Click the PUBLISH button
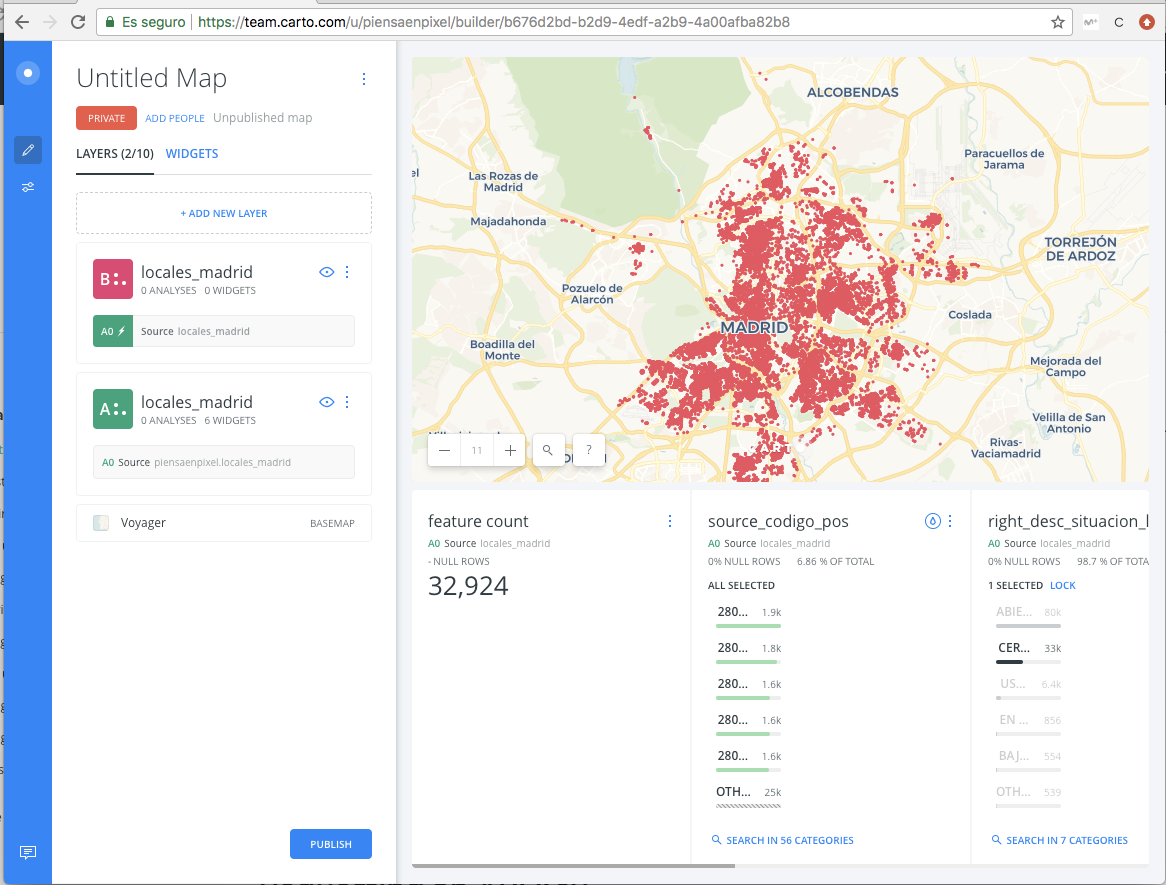1166x885 pixels. coord(331,844)
